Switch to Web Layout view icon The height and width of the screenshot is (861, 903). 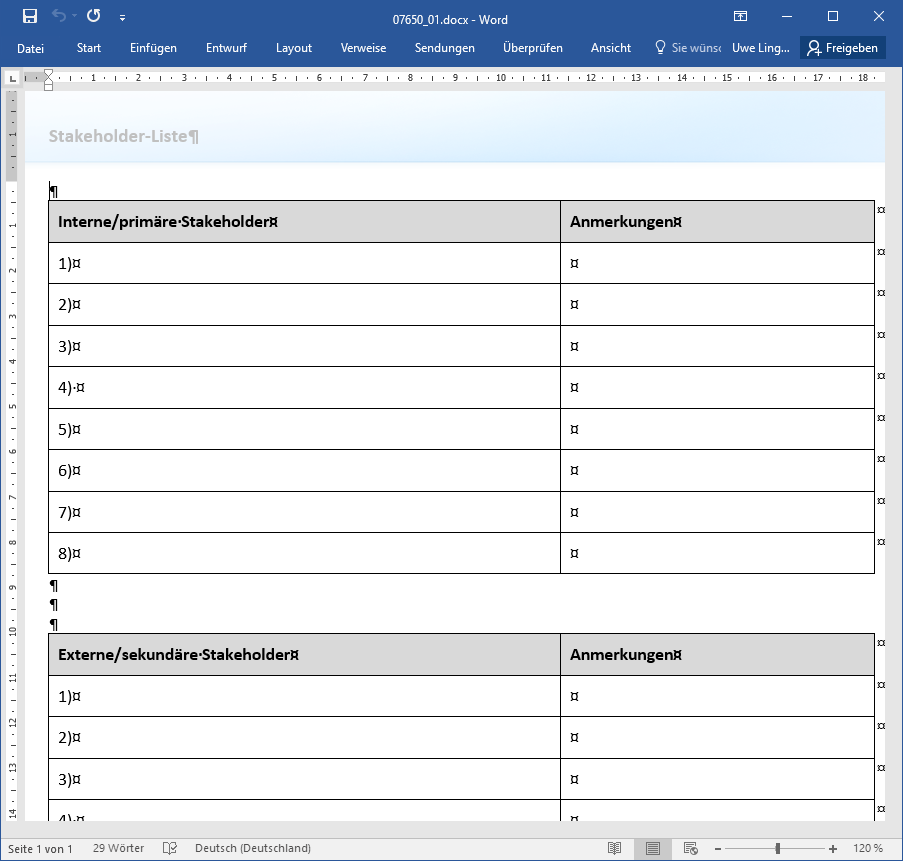coord(689,848)
